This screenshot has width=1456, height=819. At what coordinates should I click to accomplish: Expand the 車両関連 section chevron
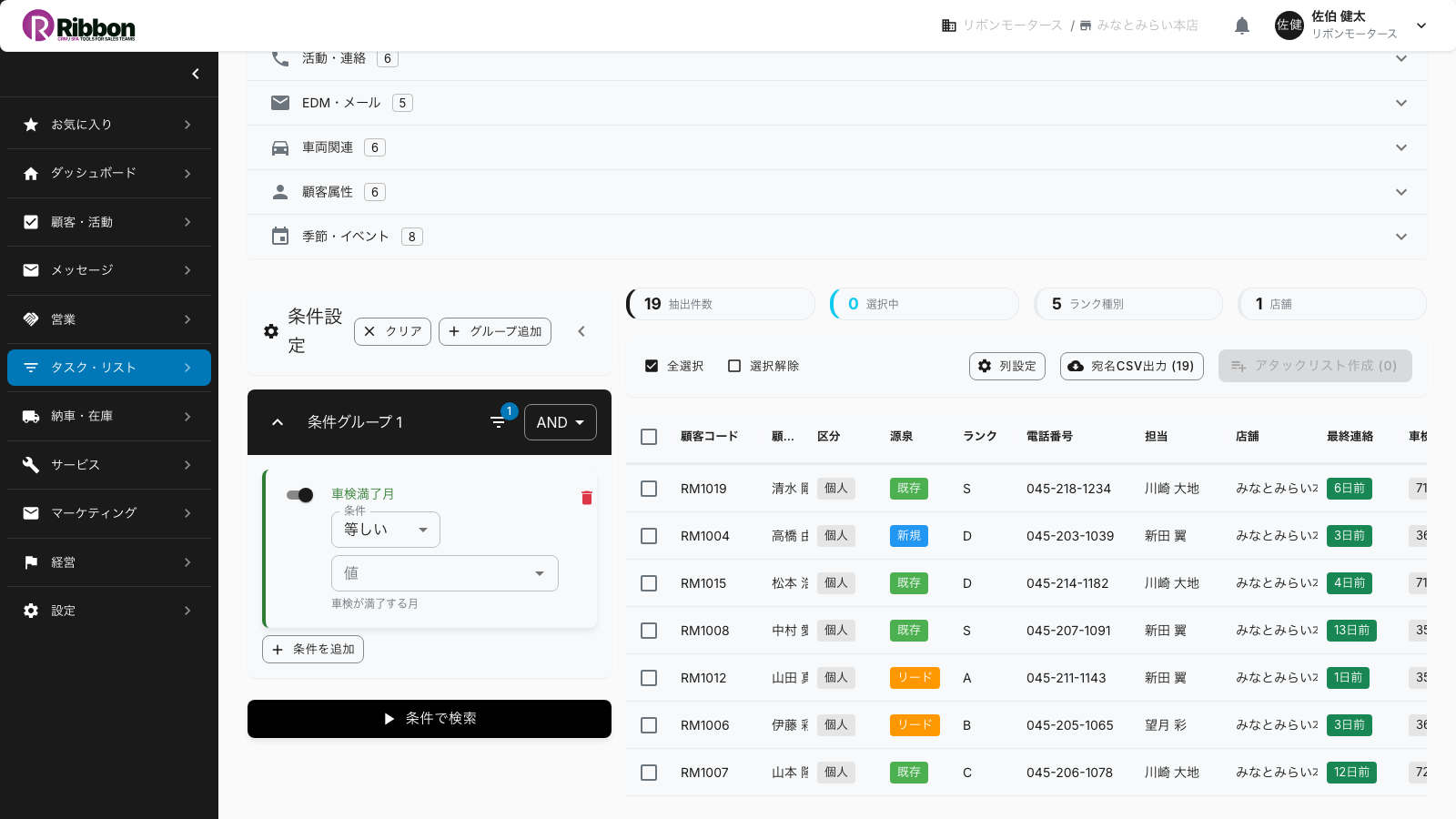click(1401, 147)
